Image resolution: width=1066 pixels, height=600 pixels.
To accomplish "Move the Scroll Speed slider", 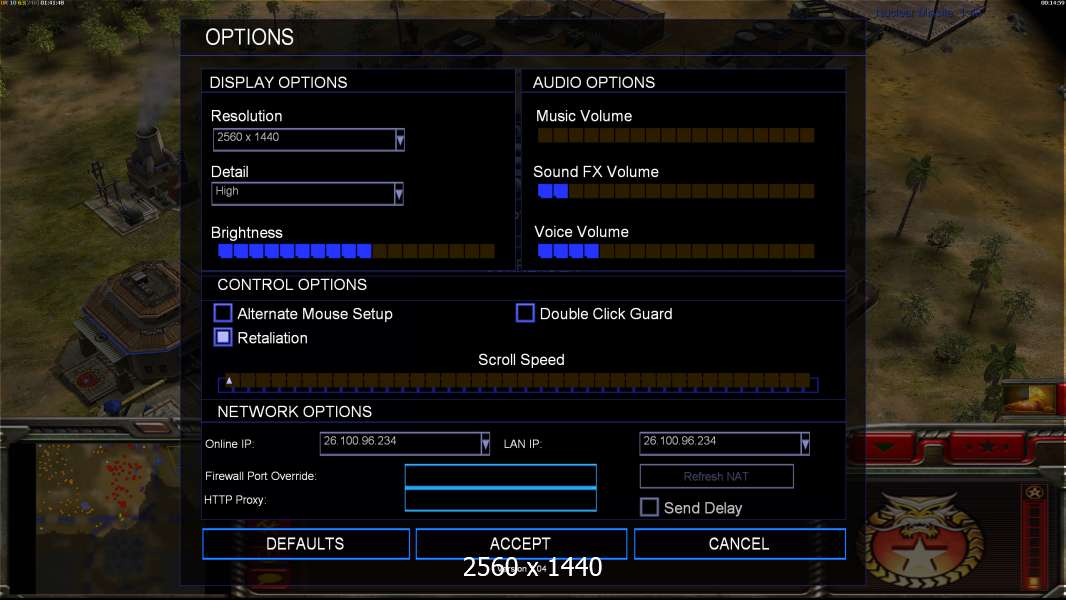I will pos(517,383).
